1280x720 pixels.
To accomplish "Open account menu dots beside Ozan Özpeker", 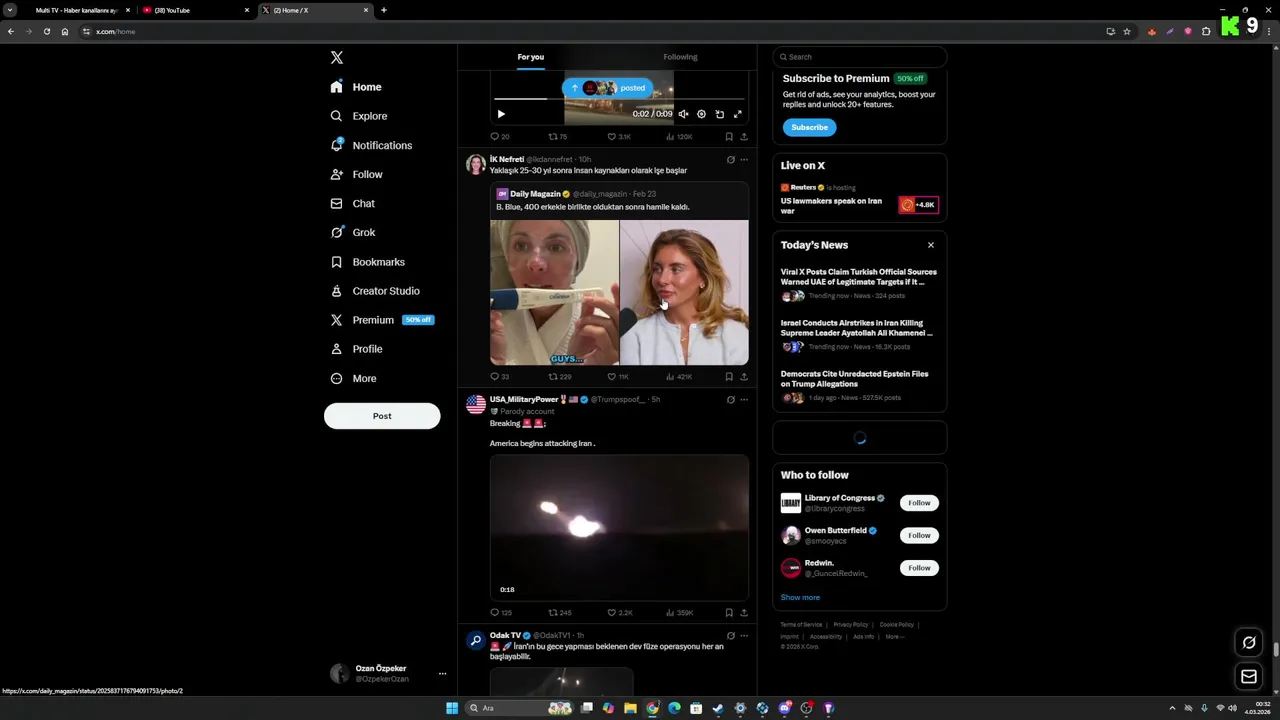I will tap(442, 674).
